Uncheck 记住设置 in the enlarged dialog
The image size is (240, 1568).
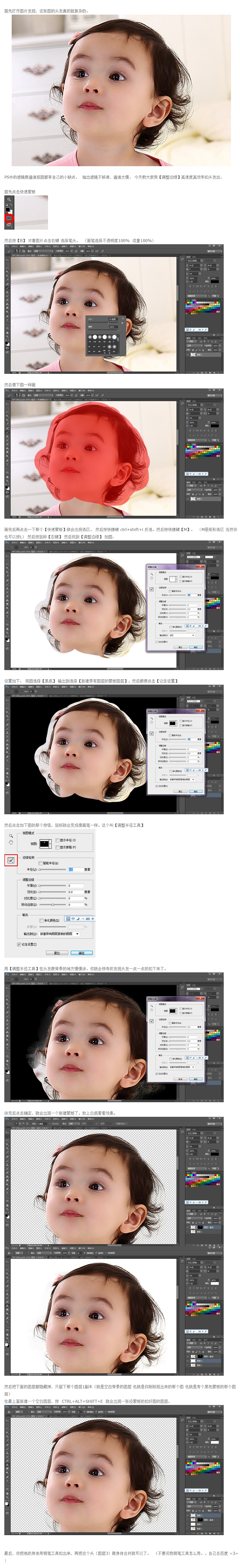pyautogui.click(x=19, y=945)
